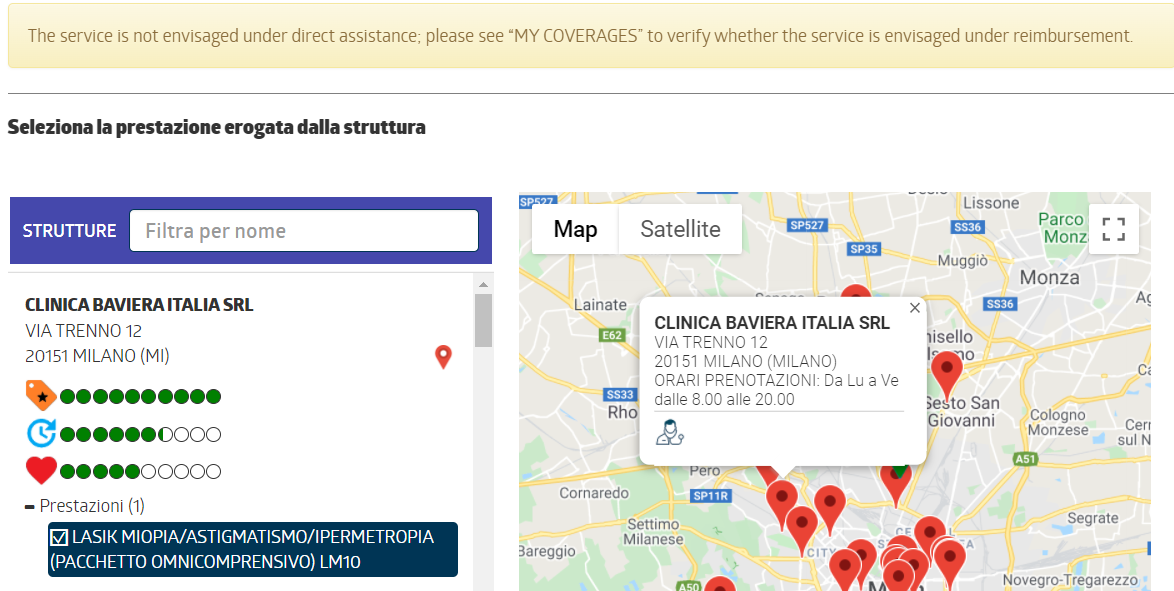Select the map pin next to Sesto San Giovanni

point(947,375)
